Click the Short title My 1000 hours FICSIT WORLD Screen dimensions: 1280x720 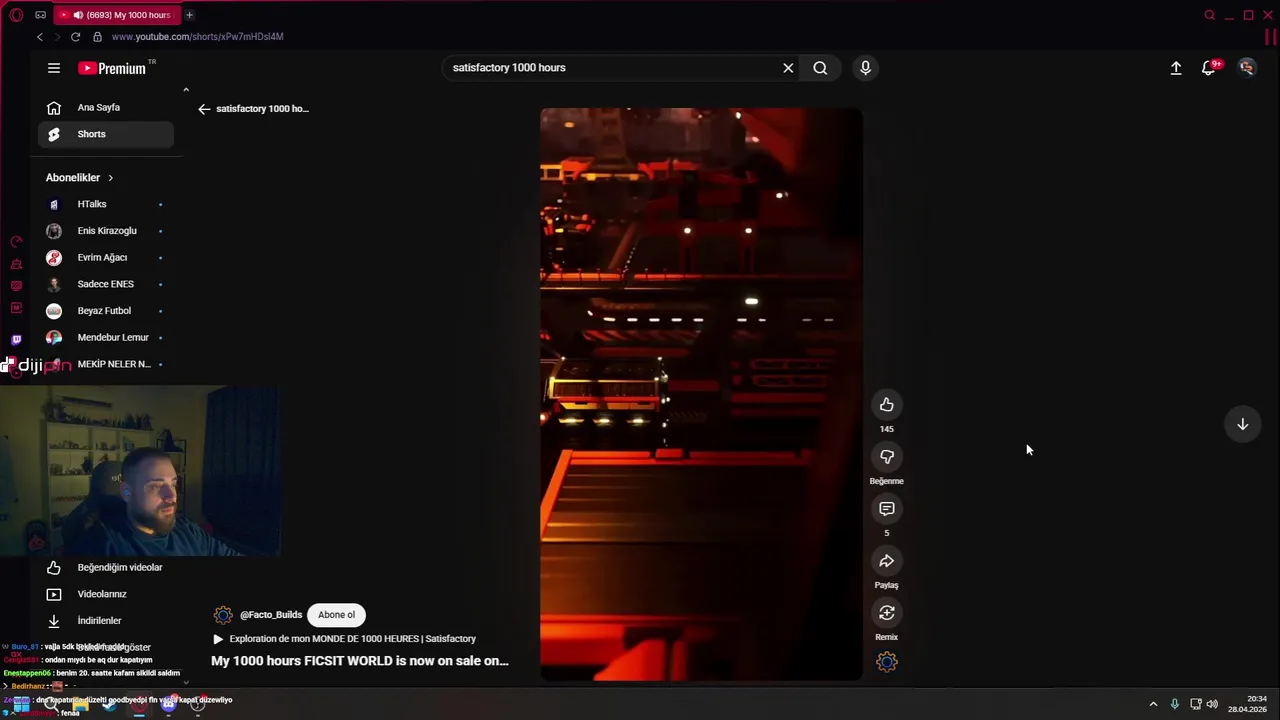pos(360,661)
